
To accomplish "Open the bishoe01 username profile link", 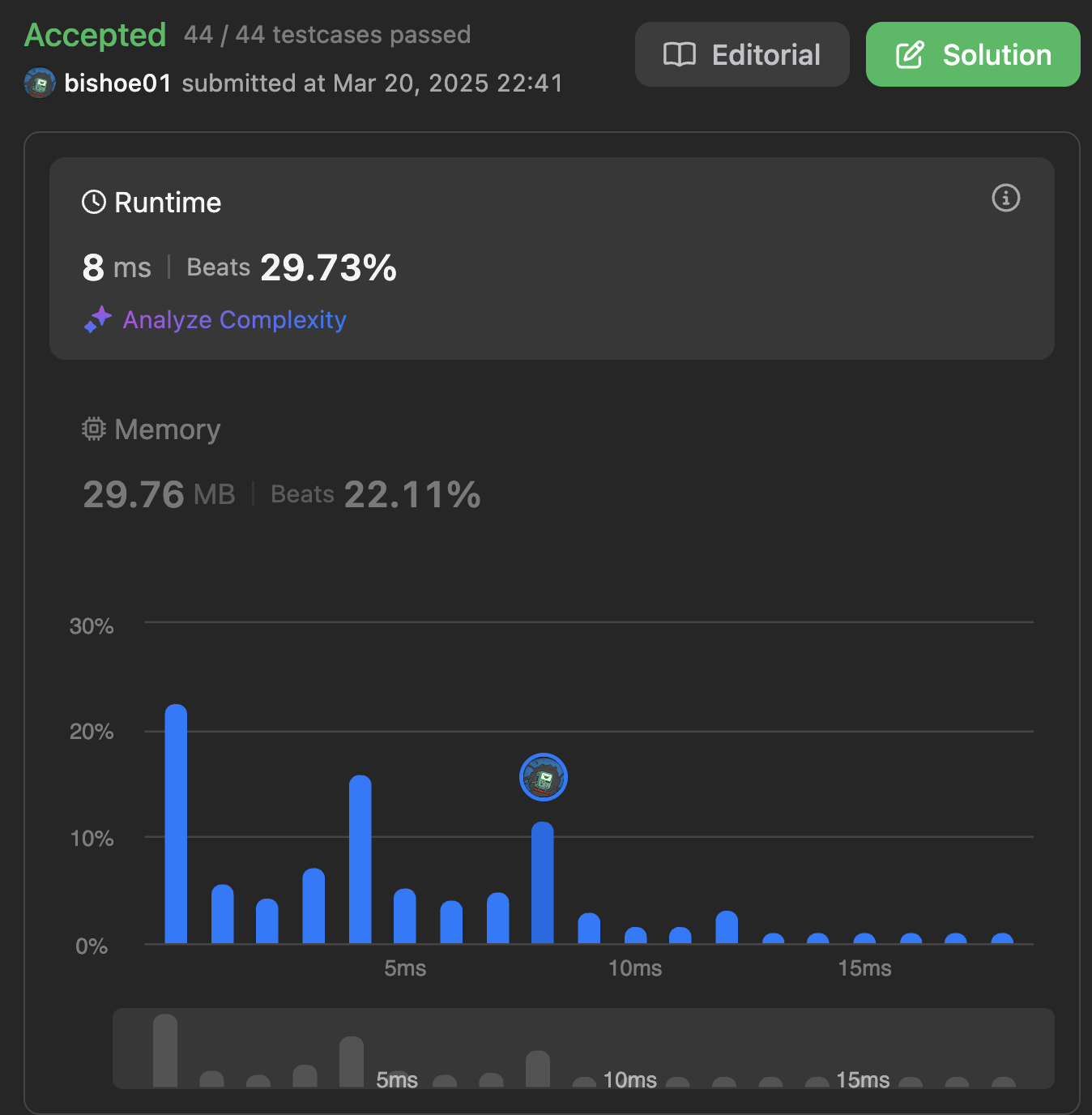I will (117, 83).
